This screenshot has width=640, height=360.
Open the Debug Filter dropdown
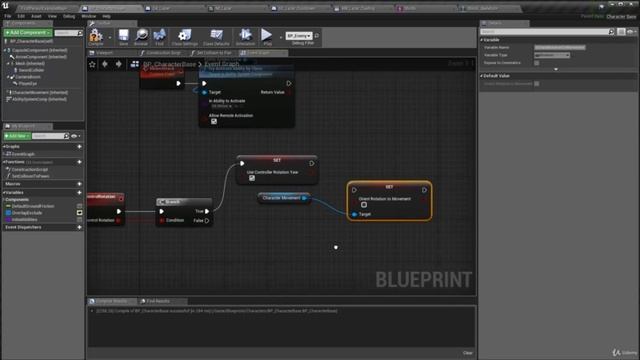pos(299,36)
